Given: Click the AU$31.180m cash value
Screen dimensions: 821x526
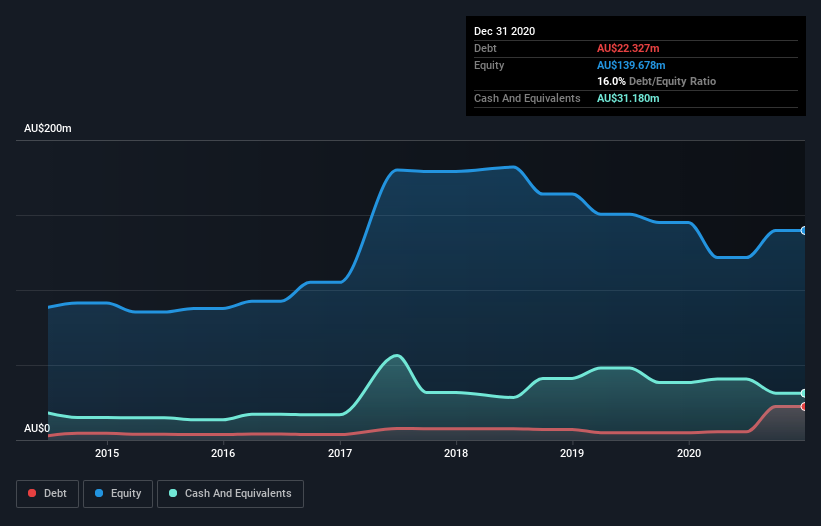Looking at the screenshot, I should pos(628,98).
